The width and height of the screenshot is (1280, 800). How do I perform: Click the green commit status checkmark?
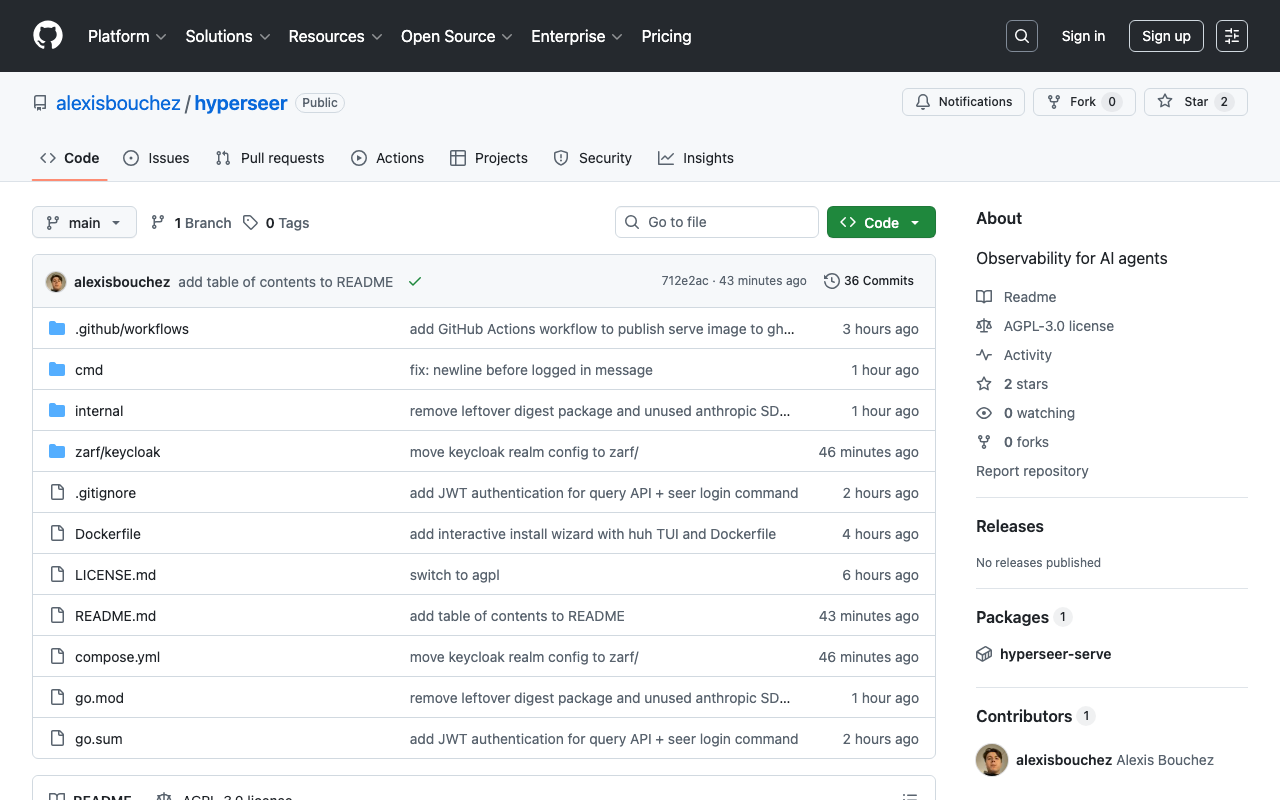(415, 282)
